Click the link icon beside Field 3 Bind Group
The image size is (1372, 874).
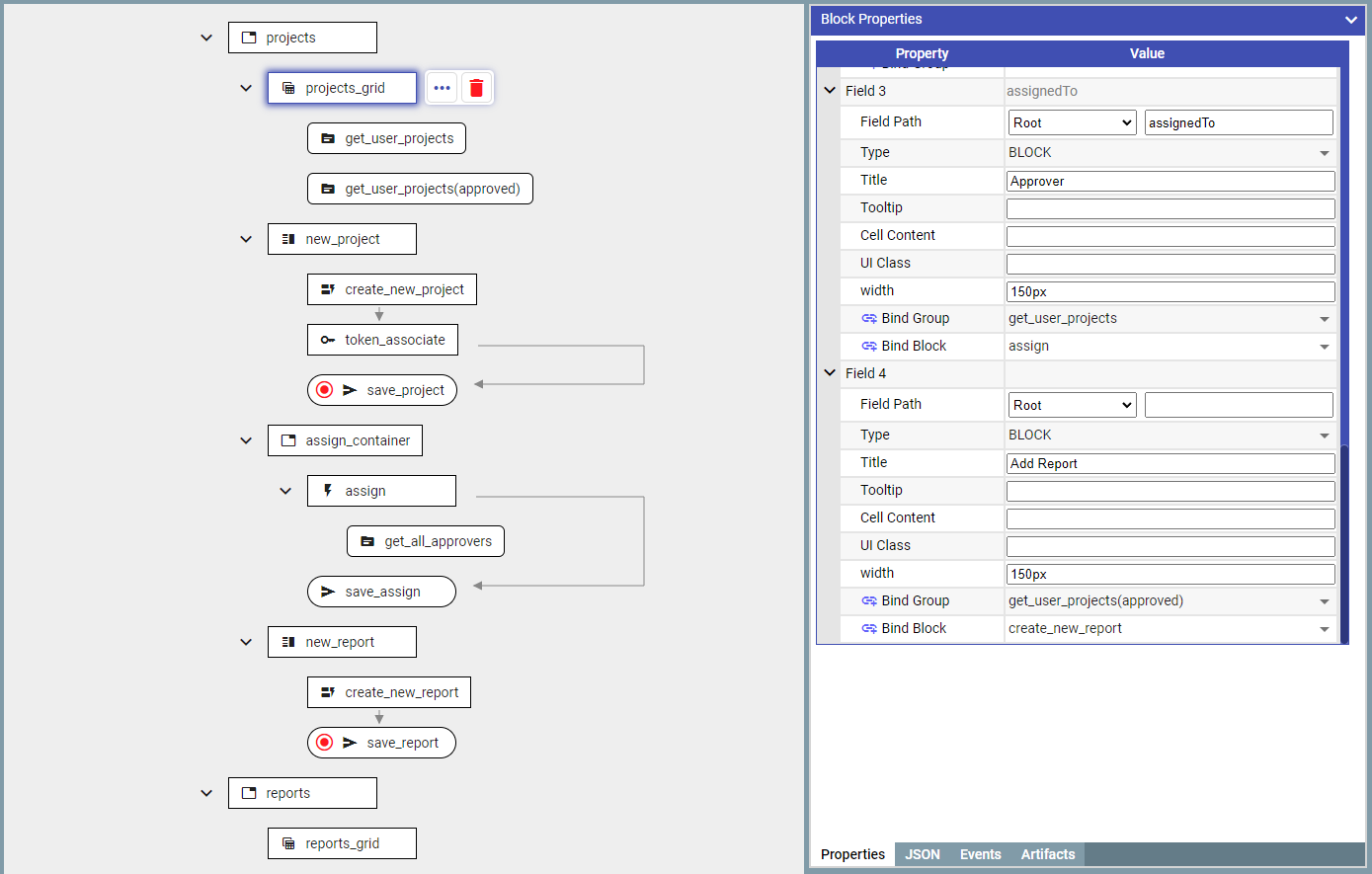869,318
